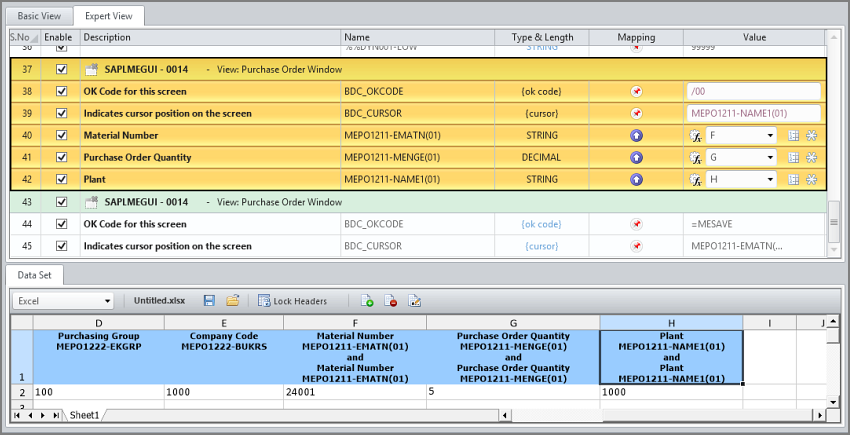The image size is (850, 435).
Task: Open column dropdown showing H
Action: pyautogui.click(x=741, y=180)
